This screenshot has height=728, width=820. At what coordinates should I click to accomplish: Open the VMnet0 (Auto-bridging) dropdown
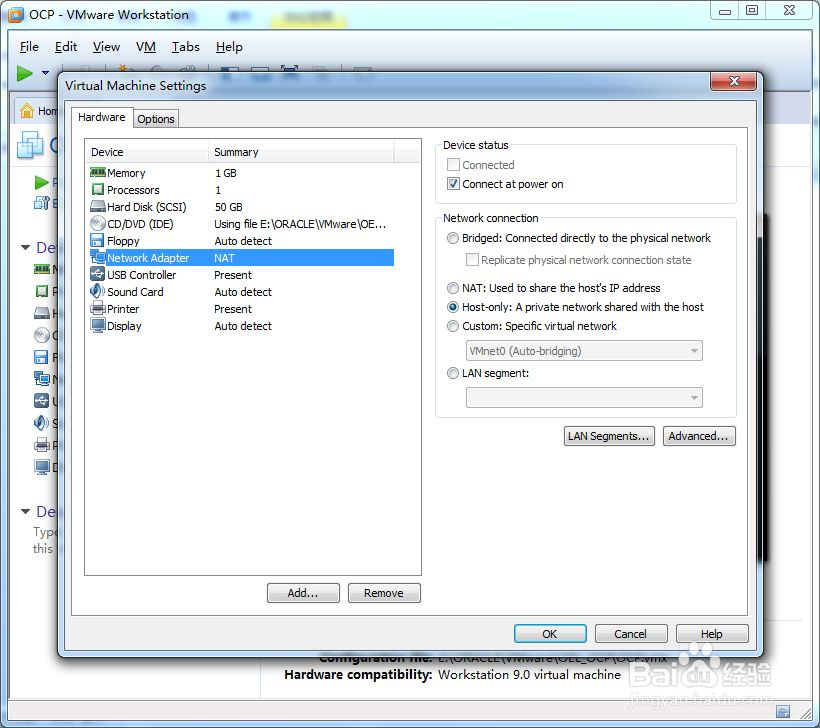click(x=584, y=351)
